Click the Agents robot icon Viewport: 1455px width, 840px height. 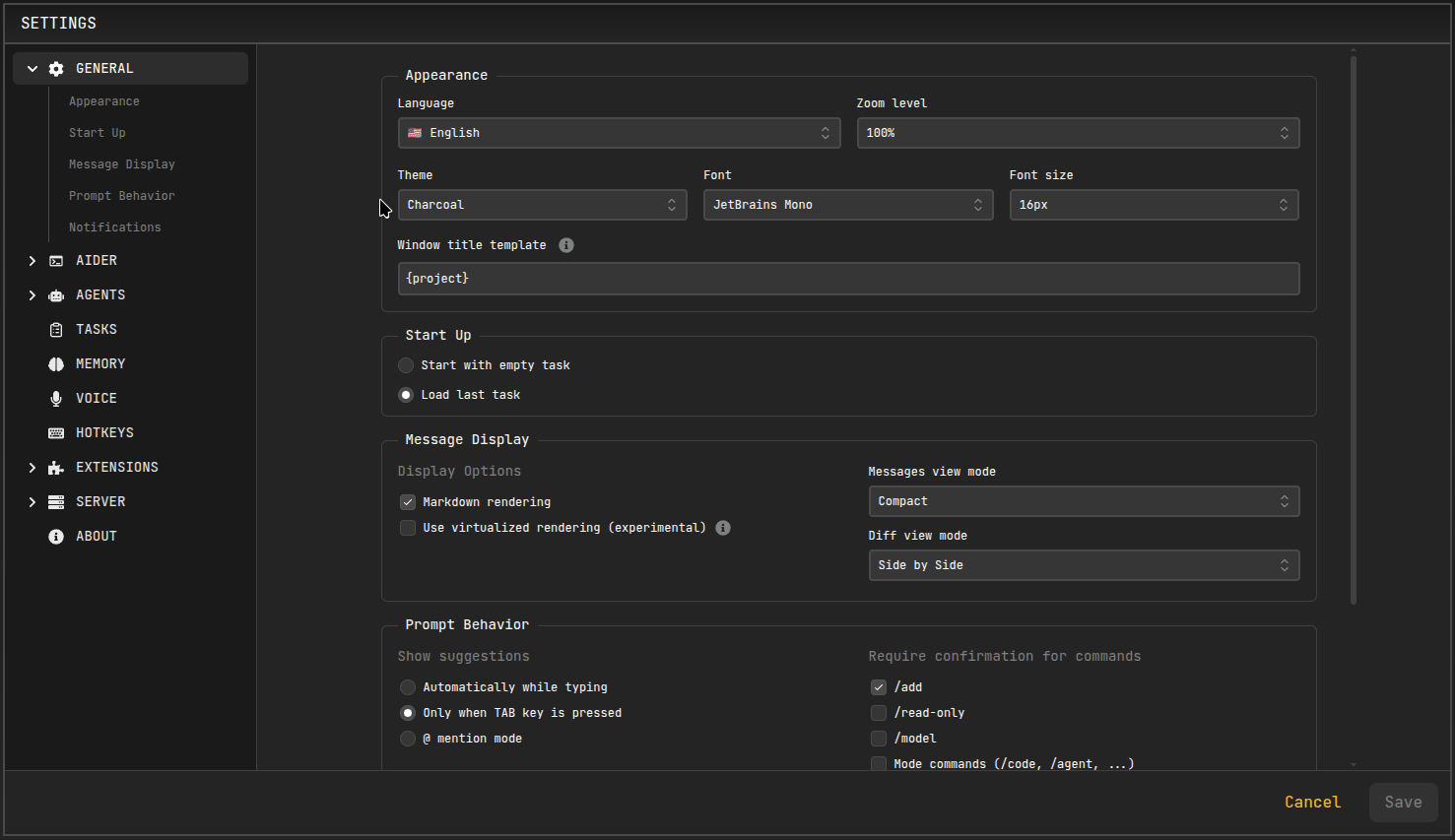56,295
